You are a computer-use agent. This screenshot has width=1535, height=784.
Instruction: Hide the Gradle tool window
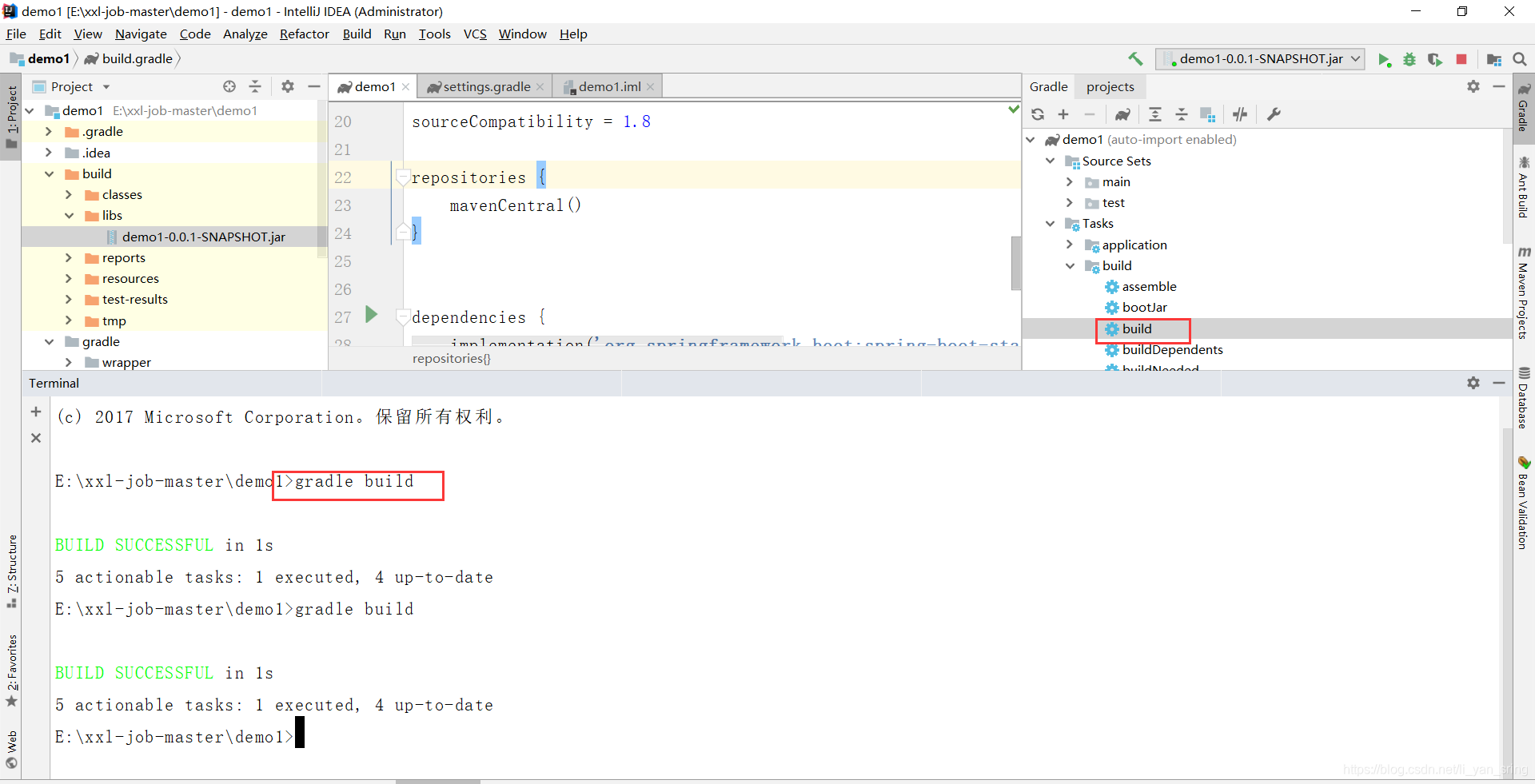[1499, 86]
